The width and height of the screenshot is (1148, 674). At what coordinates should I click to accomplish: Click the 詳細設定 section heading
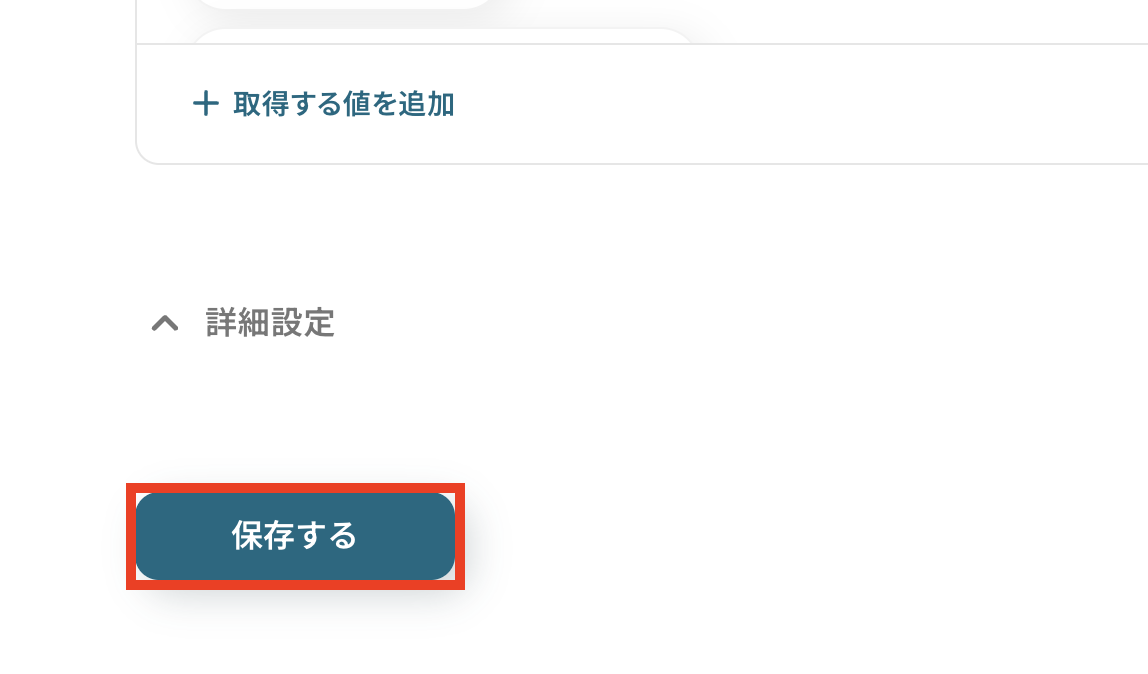[270, 323]
